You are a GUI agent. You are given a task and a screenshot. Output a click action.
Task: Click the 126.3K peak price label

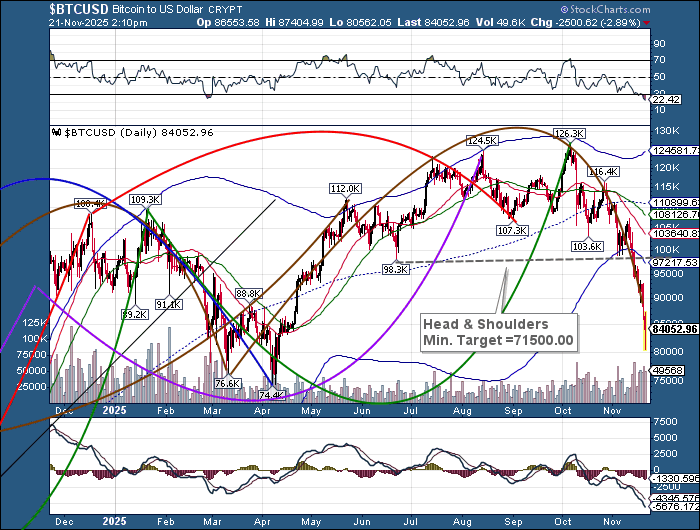tap(568, 133)
